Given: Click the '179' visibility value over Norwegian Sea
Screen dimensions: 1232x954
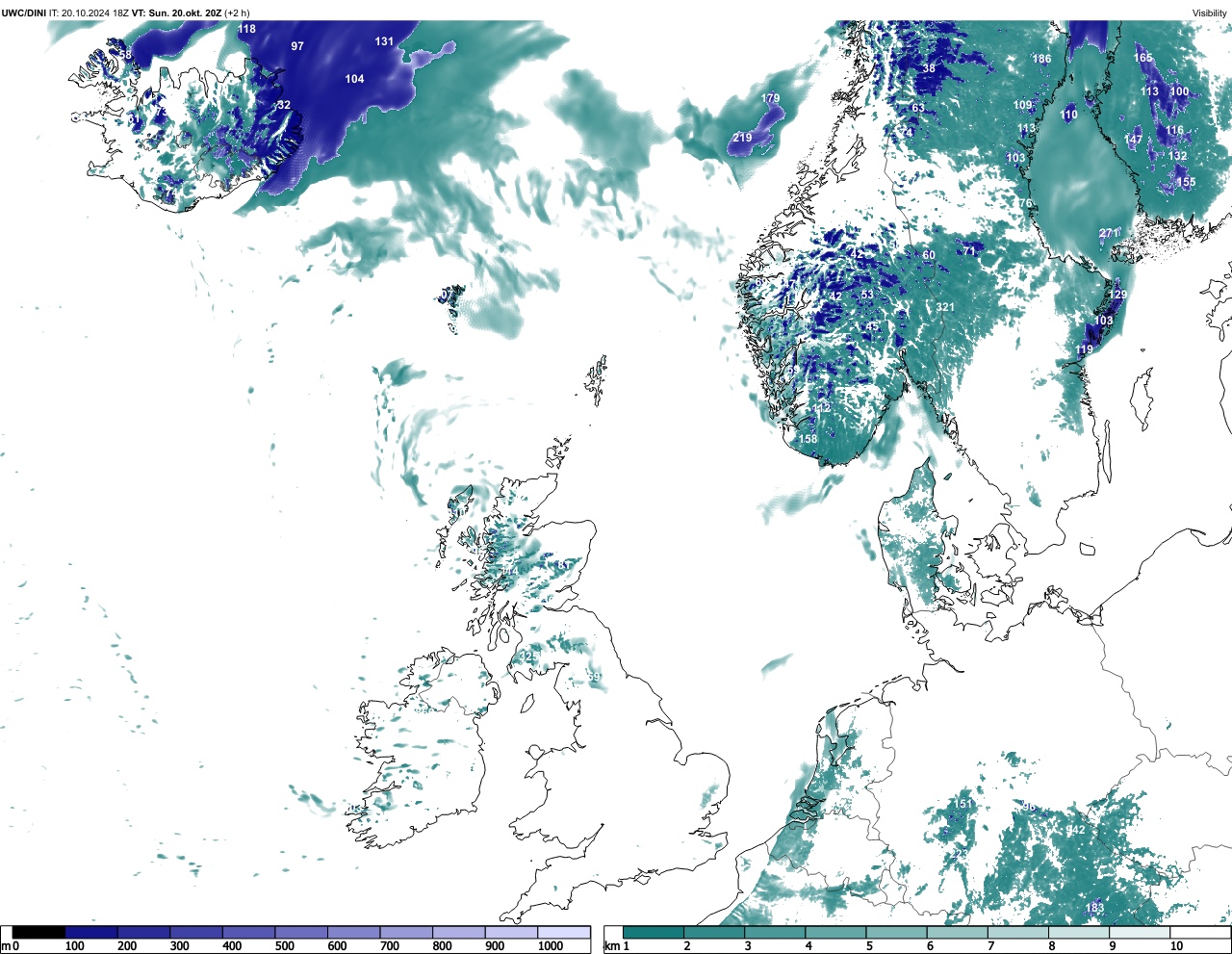Looking at the screenshot, I should 771,99.
